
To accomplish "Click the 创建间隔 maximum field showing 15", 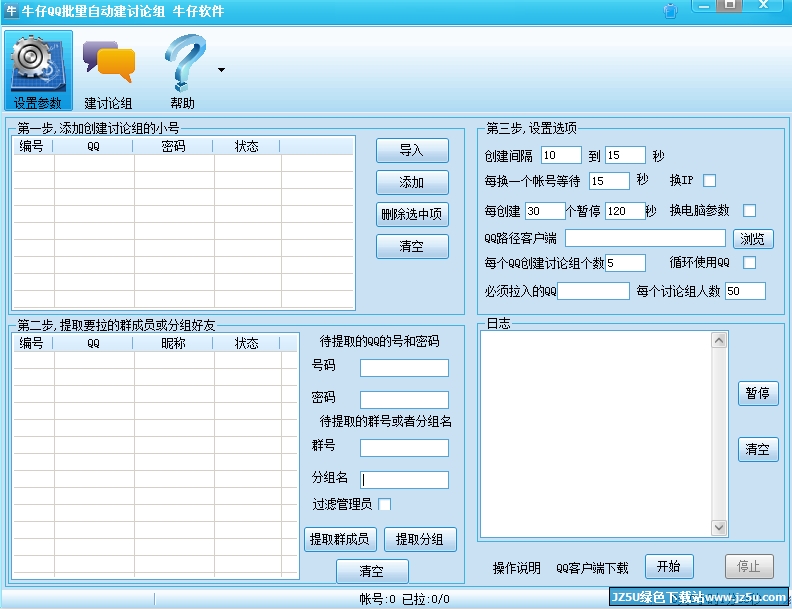I will point(625,155).
